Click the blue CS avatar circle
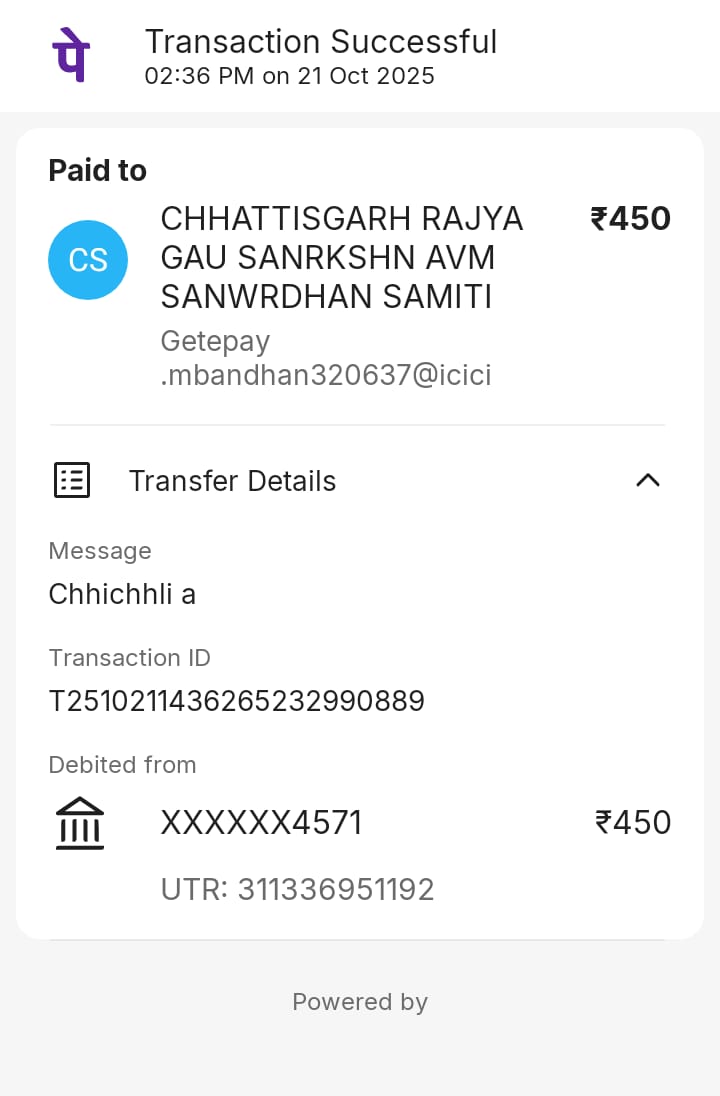Viewport: 720px width, 1096px height. 88,260
